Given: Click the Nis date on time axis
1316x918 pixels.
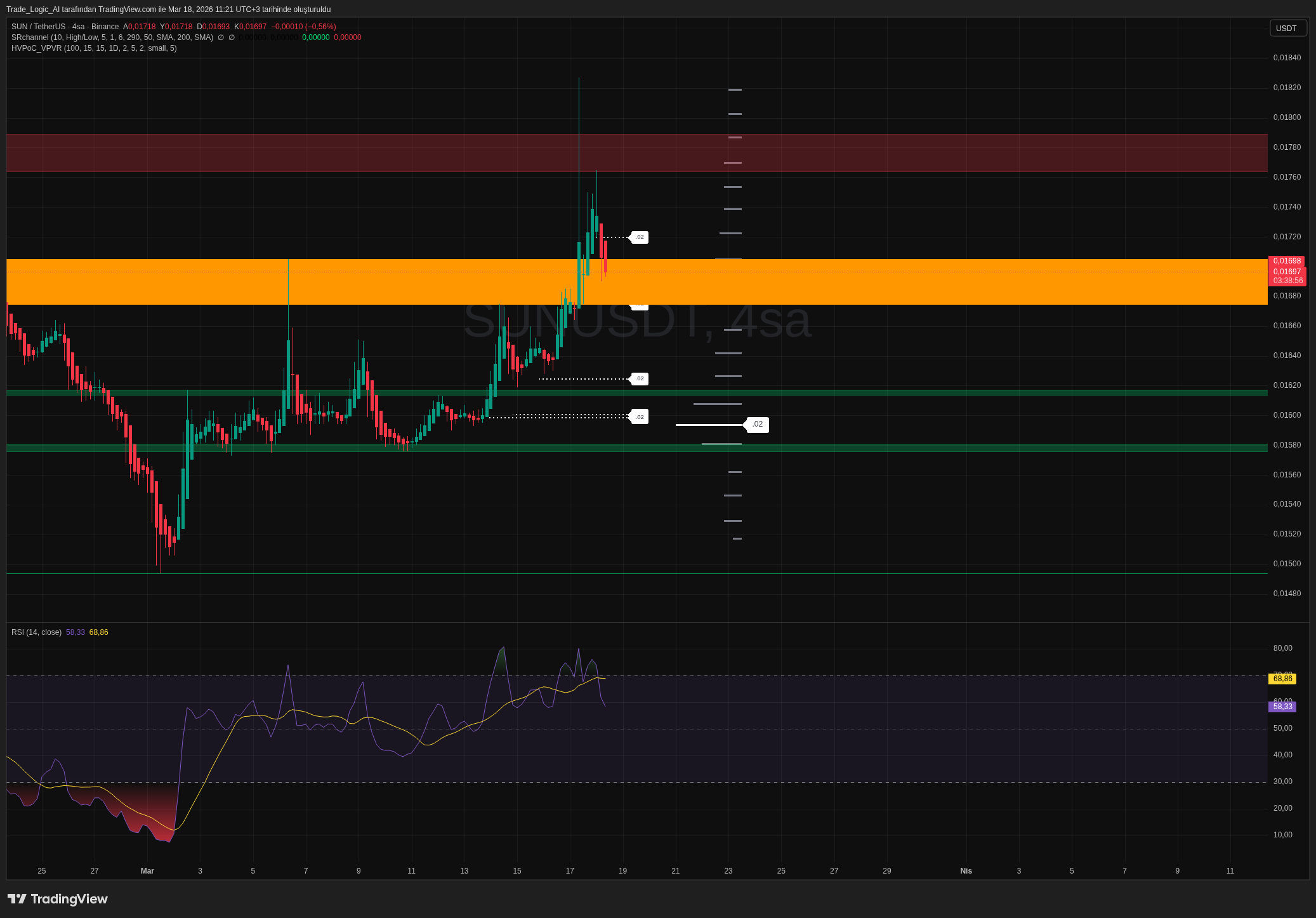Looking at the screenshot, I should coord(966,871).
